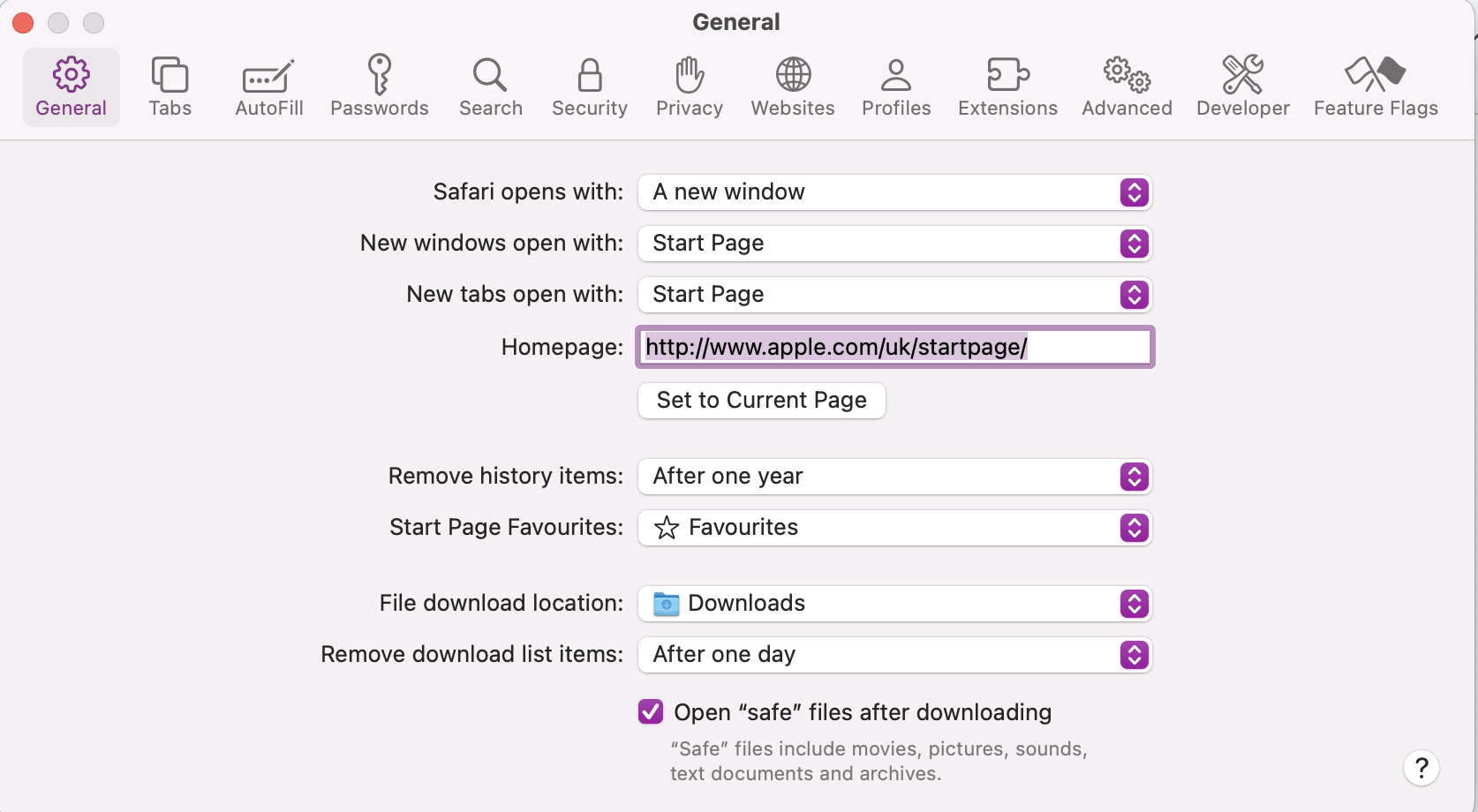Switch to the Advanced settings tab
This screenshot has height=812, width=1478.
coord(1127,86)
